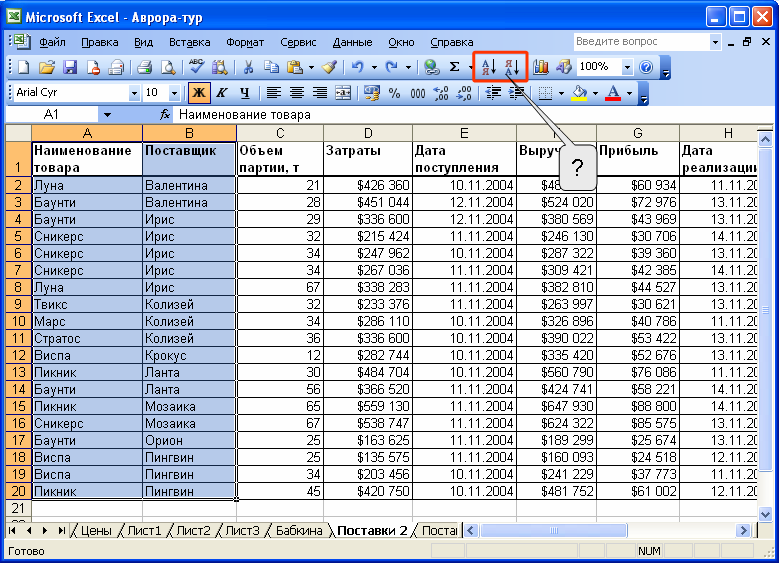
Task: Click the Open folder icon
Action: pyautogui.click(x=47, y=67)
